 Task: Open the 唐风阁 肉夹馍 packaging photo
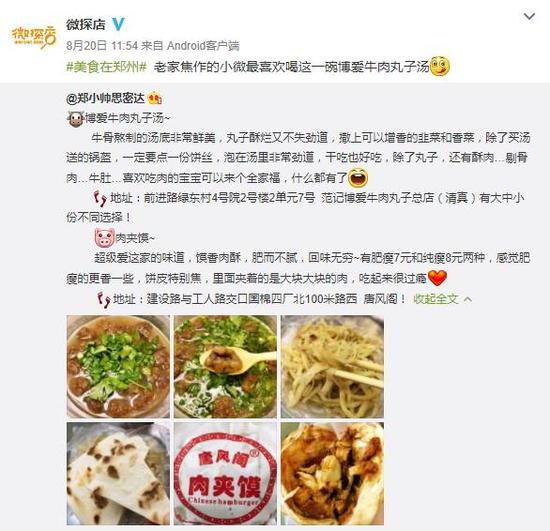click(x=225, y=473)
